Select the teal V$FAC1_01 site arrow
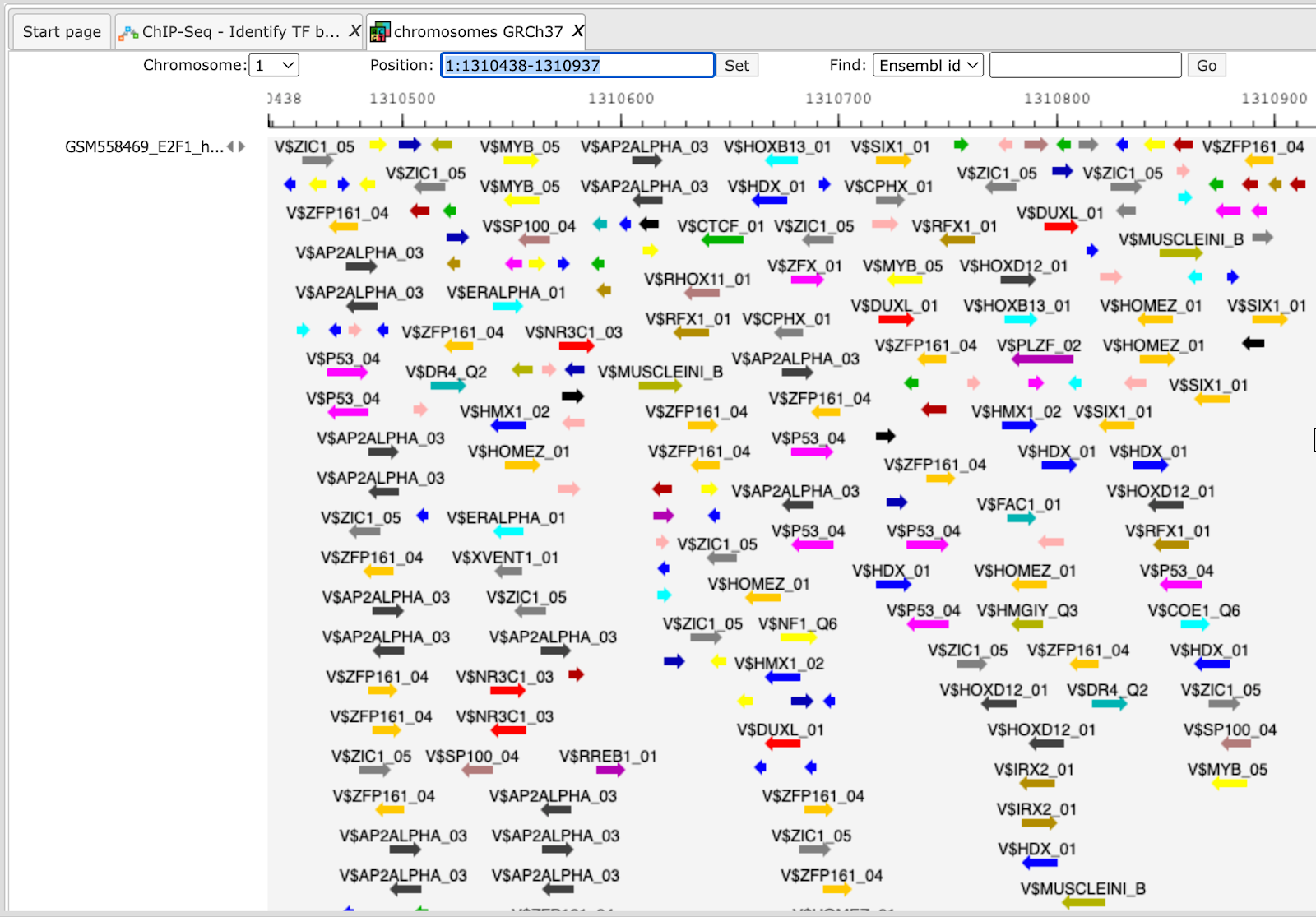1316x917 pixels. tap(1021, 518)
